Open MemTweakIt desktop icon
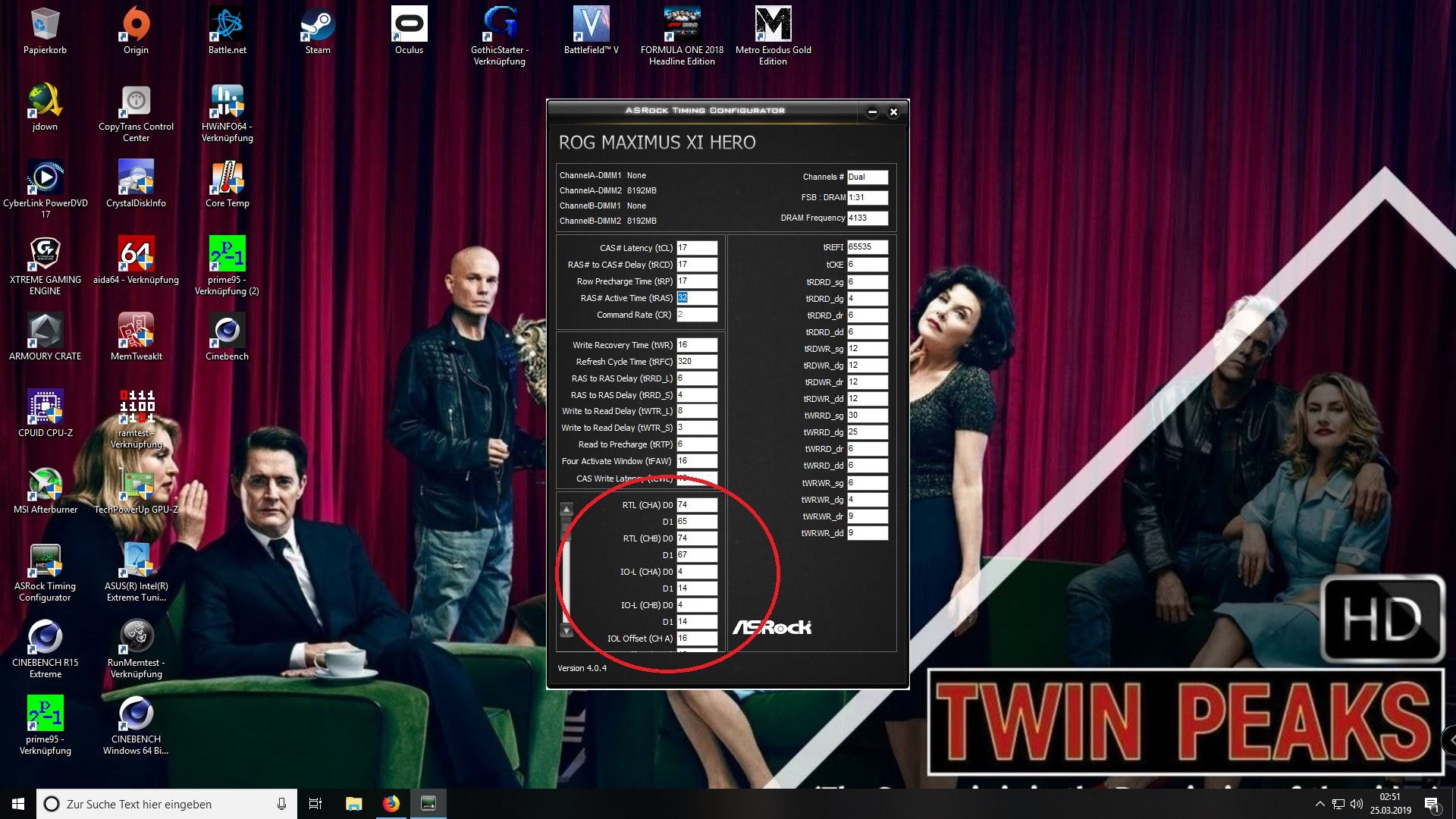 pyautogui.click(x=136, y=337)
